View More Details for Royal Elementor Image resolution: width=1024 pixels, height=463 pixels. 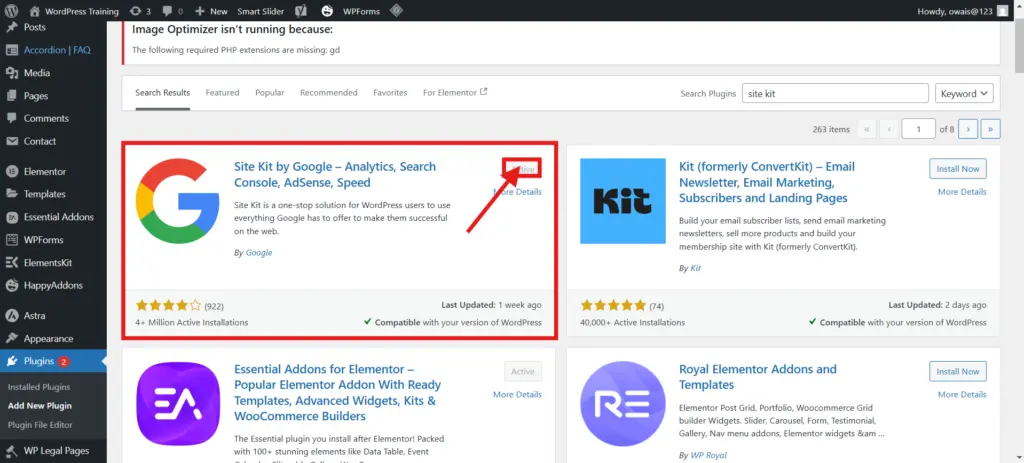point(962,394)
